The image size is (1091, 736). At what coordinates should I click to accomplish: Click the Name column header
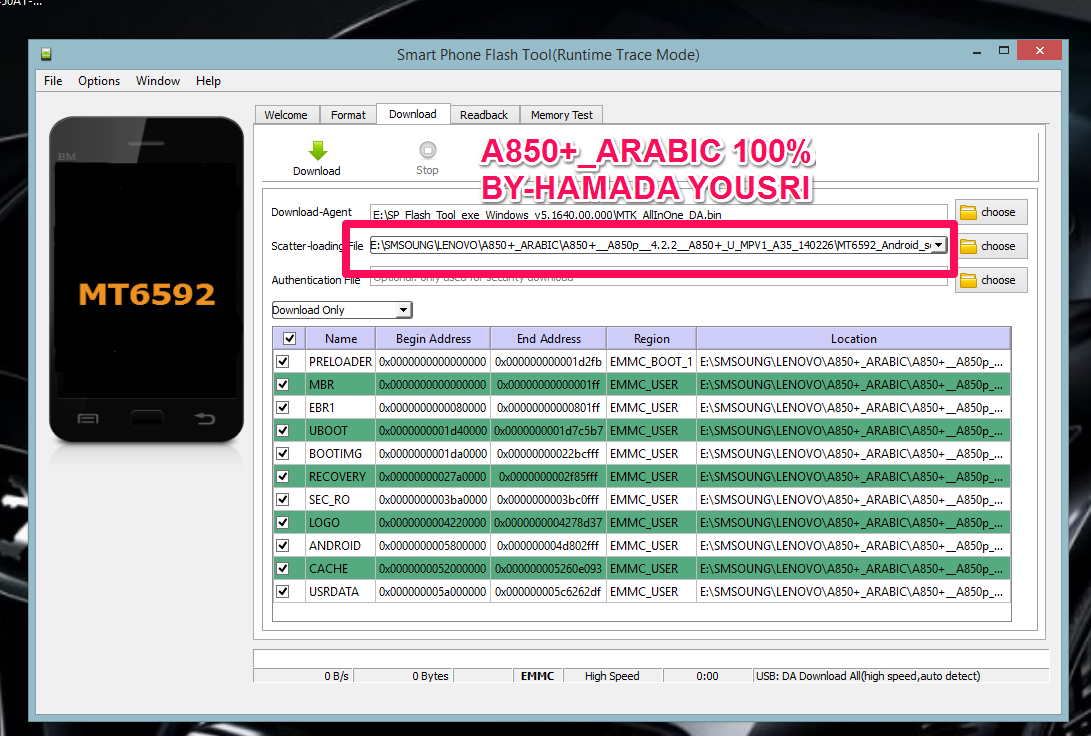tap(341, 339)
